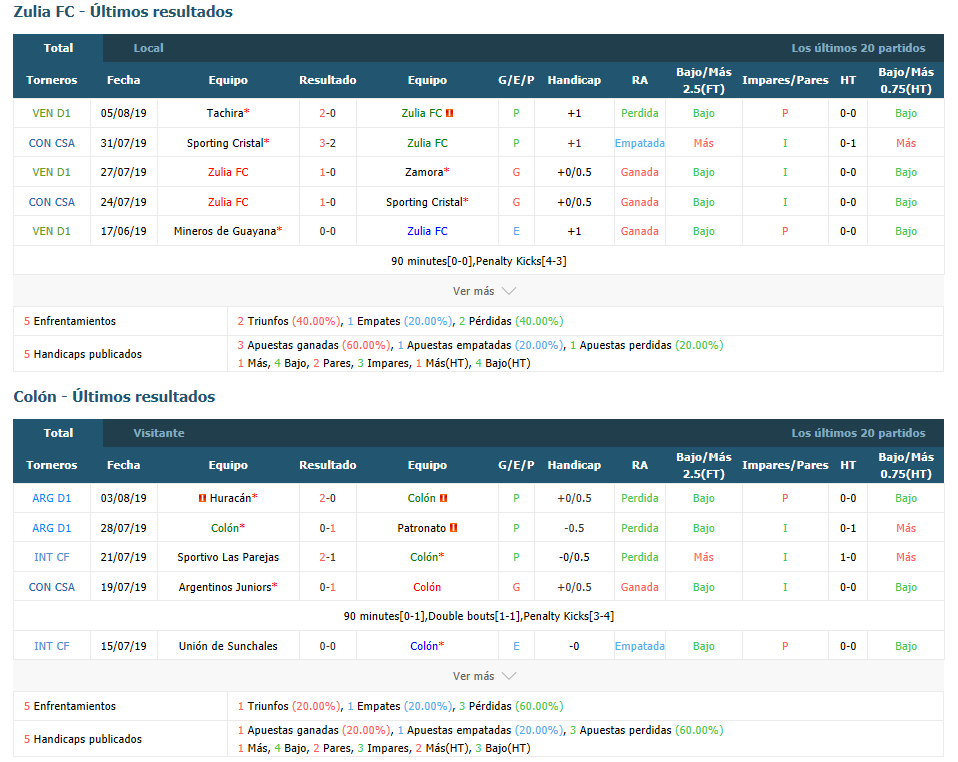Click Empatada value in 31/07/19 Sporting Cristal row
This screenshot has height=762, width=958.
(x=640, y=143)
